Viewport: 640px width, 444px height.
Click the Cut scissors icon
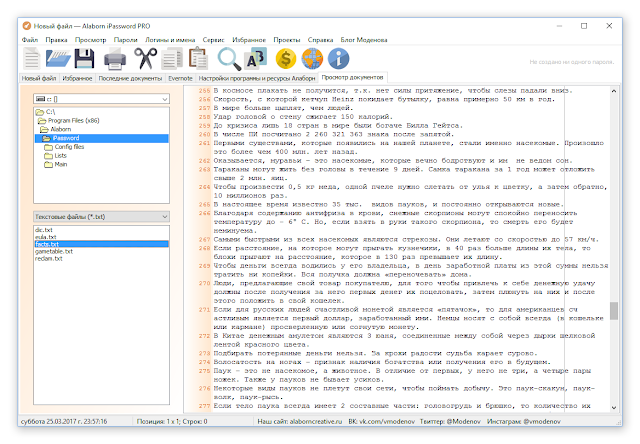coord(145,58)
